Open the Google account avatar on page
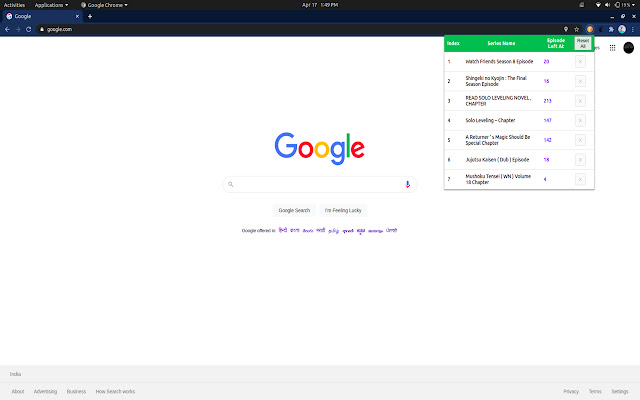Viewport: 640px width, 400px height. click(629, 48)
